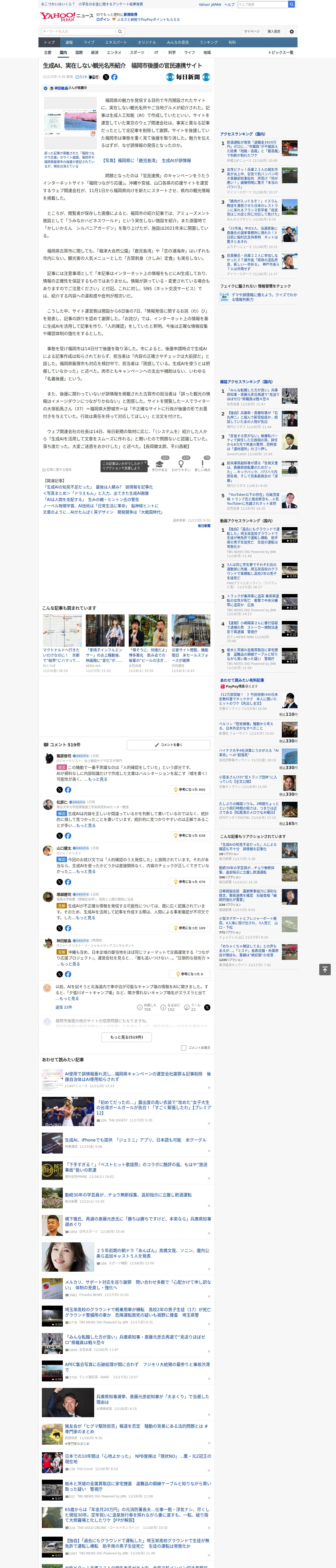Screen dimensions: 336x1568
Task: Click the ログイン link
Action: click(103, 20)
